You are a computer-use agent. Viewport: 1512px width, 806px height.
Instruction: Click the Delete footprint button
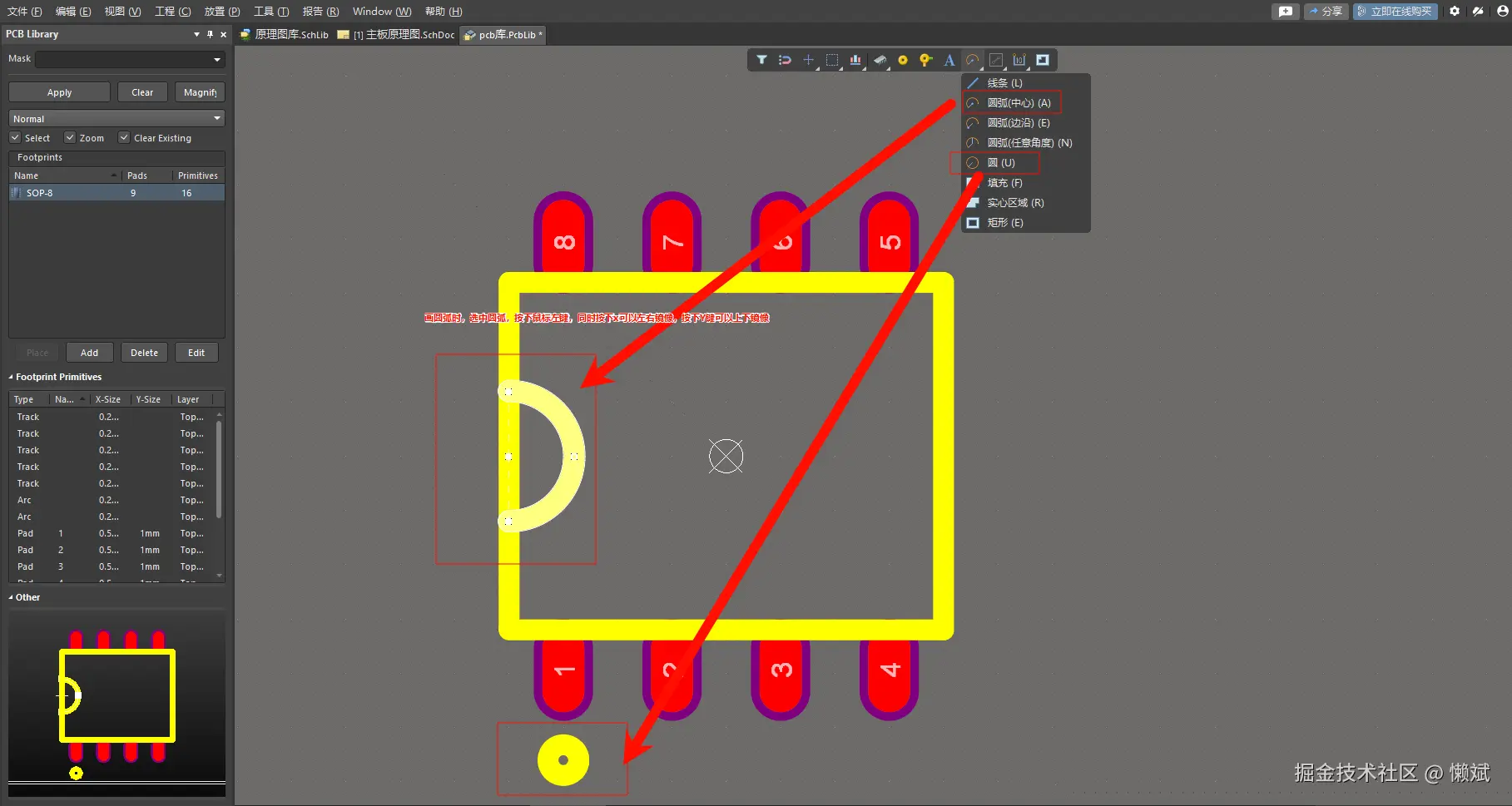pos(144,353)
